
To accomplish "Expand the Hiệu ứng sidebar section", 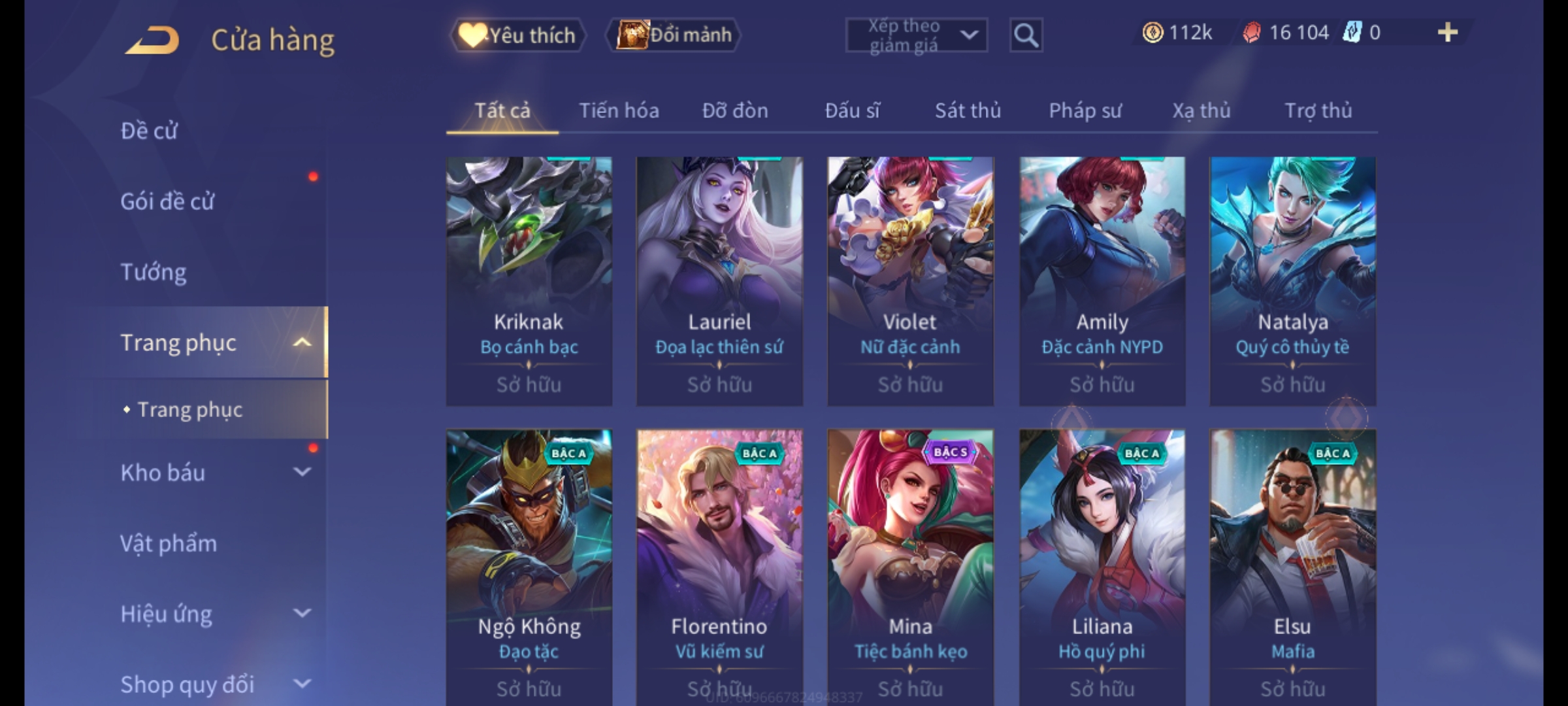I will point(302,613).
